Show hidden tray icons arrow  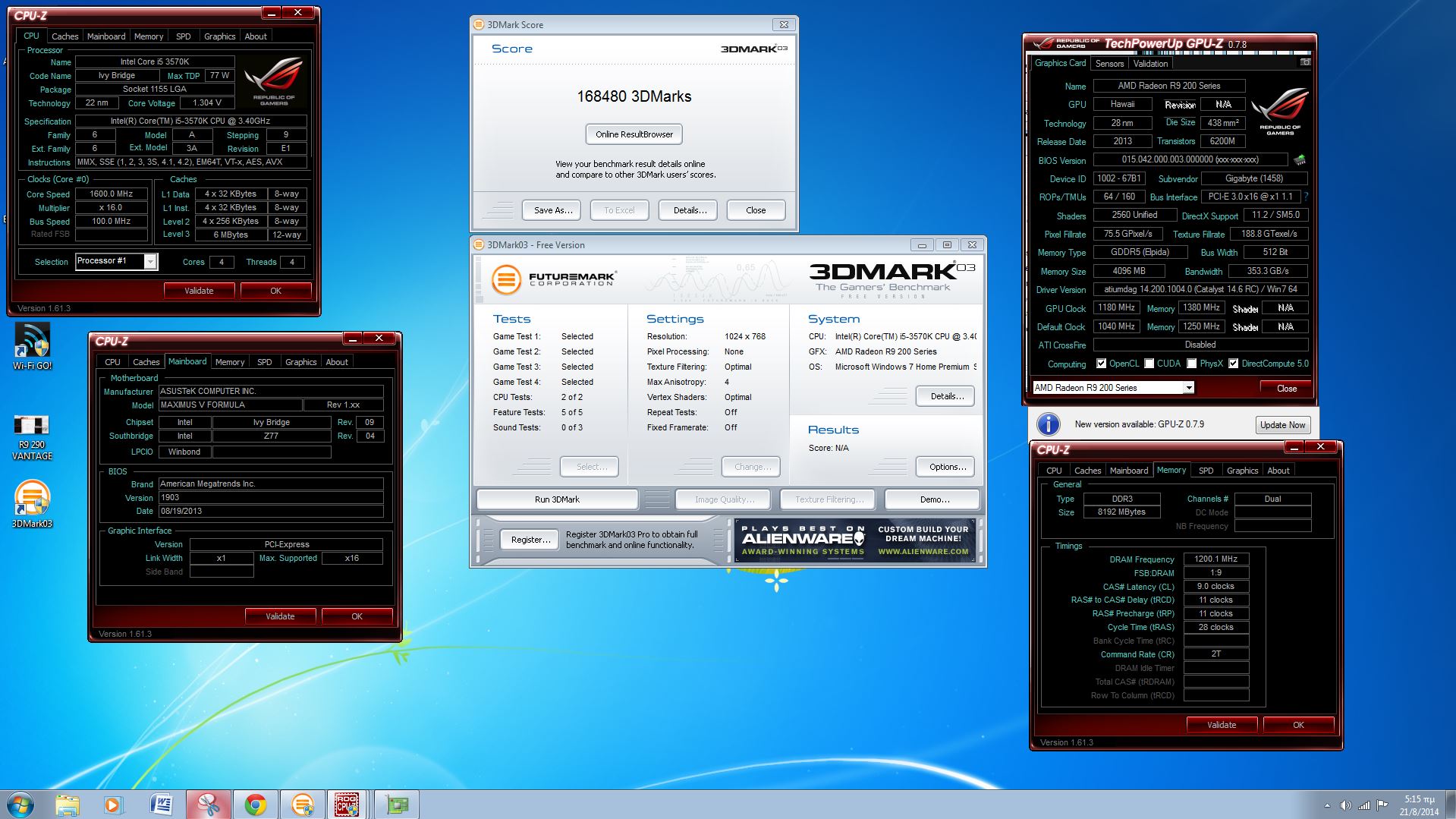(1327, 805)
